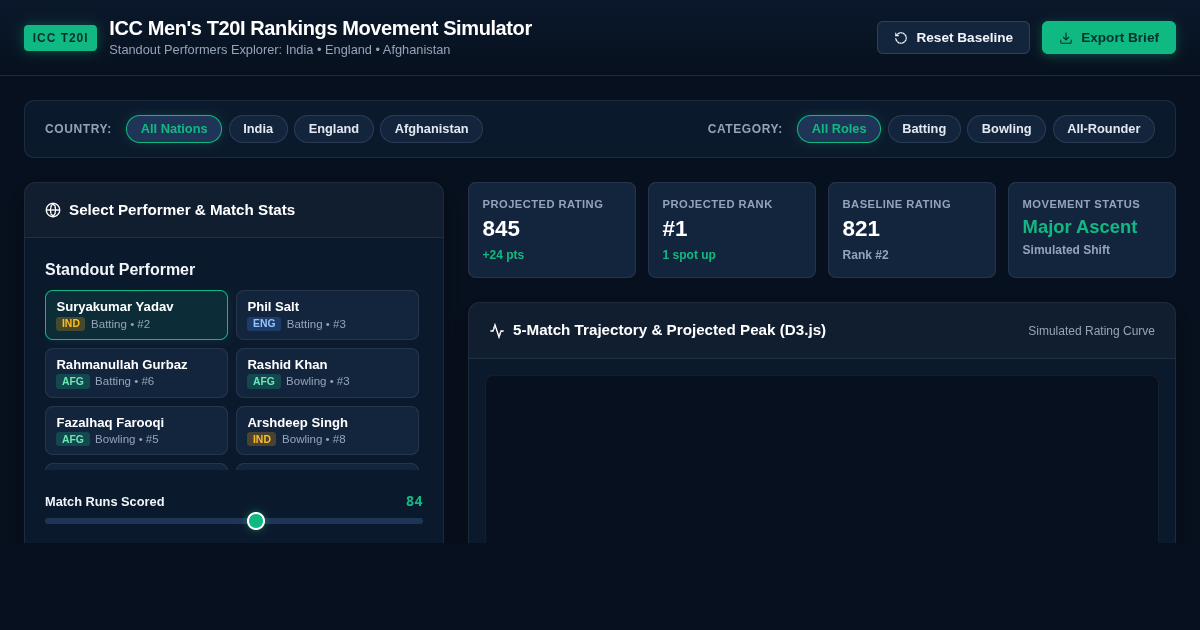Select the Batting category filter
The height and width of the screenshot is (630, 1200).
pyautogui.click(x=924, y=129)
